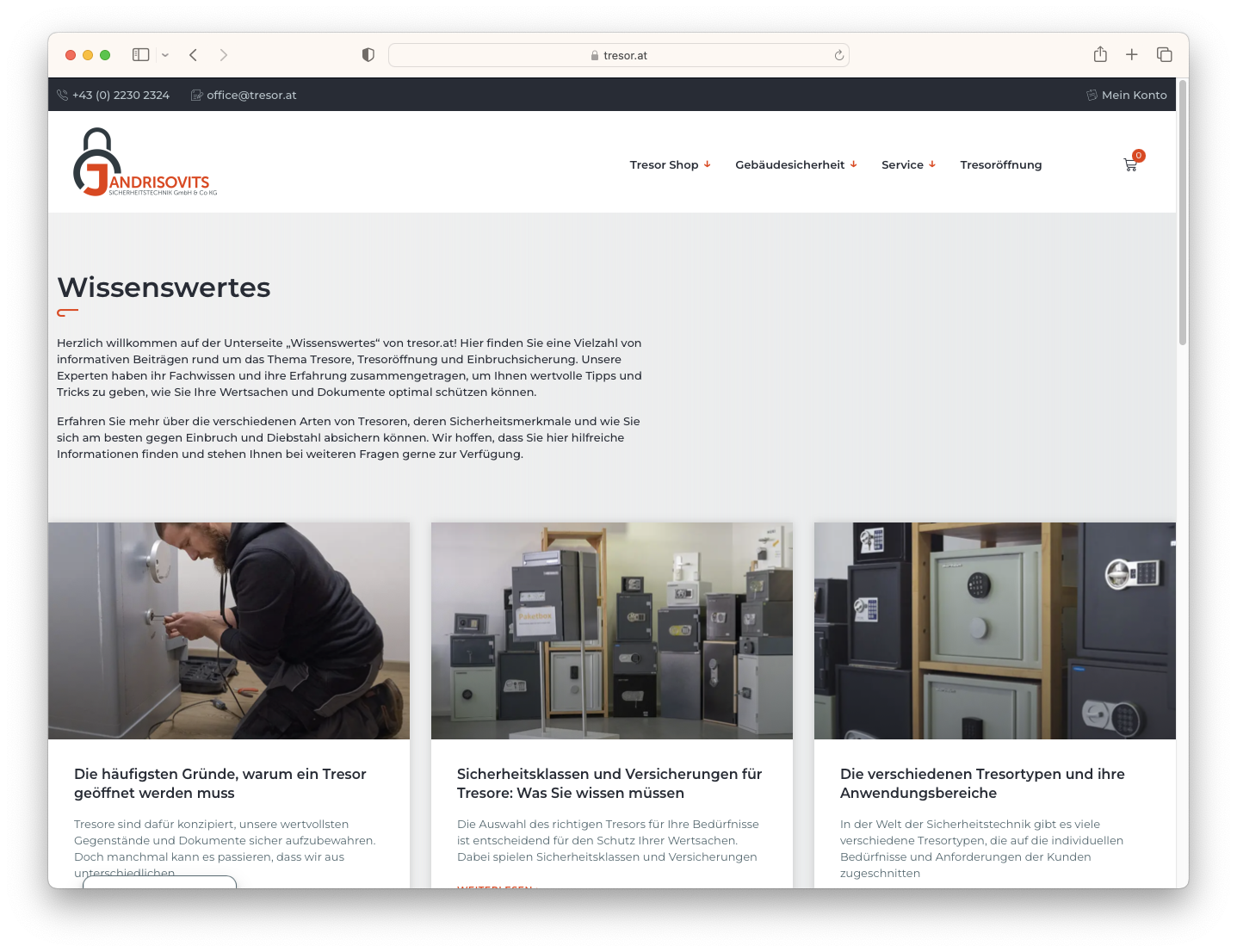Click the Andrisovits padlock logo
This screenshot has width=1237, height=952.
click(x=145, y=162)
